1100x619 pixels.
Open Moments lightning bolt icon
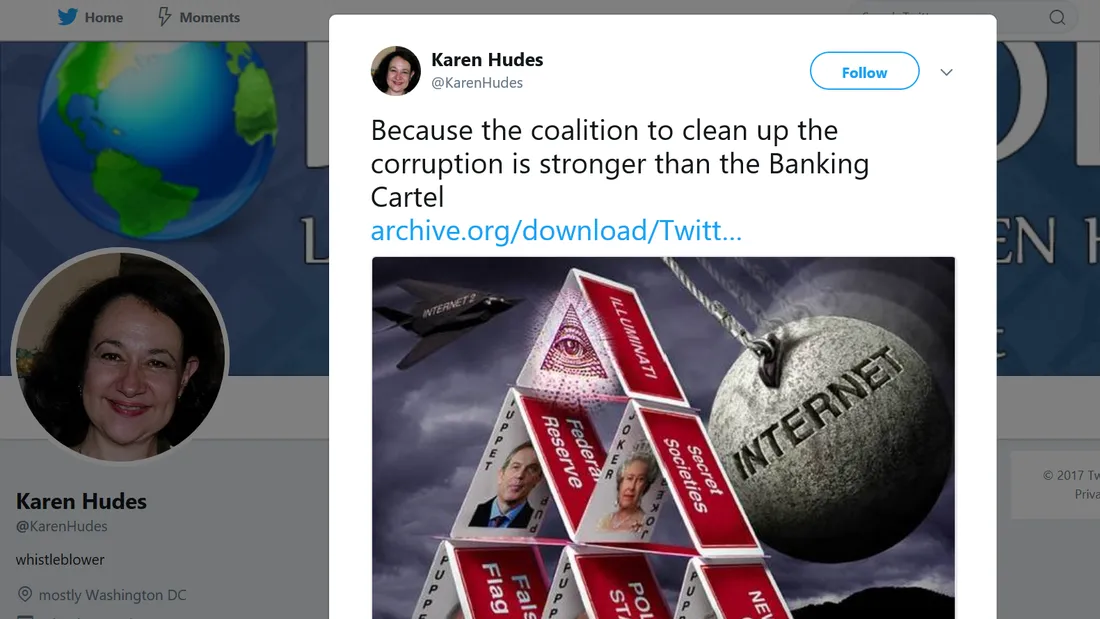click(164, 17)
